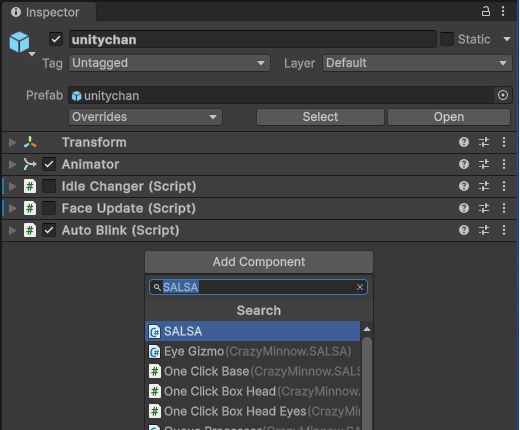Click the Animator component icon
520x430 pixels.
click(30, 164)
